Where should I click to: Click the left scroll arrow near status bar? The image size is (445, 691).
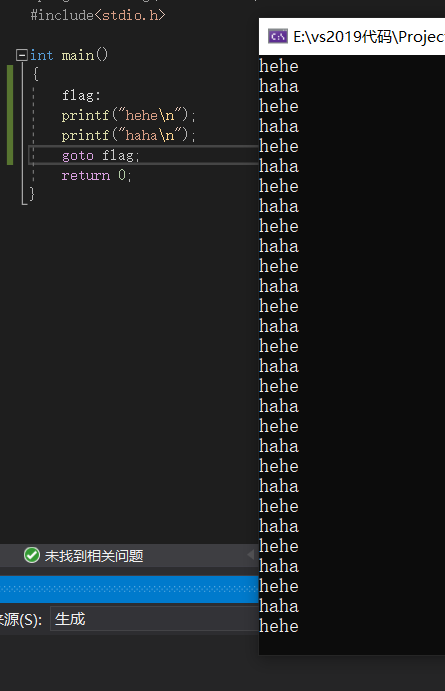point(250,555)
